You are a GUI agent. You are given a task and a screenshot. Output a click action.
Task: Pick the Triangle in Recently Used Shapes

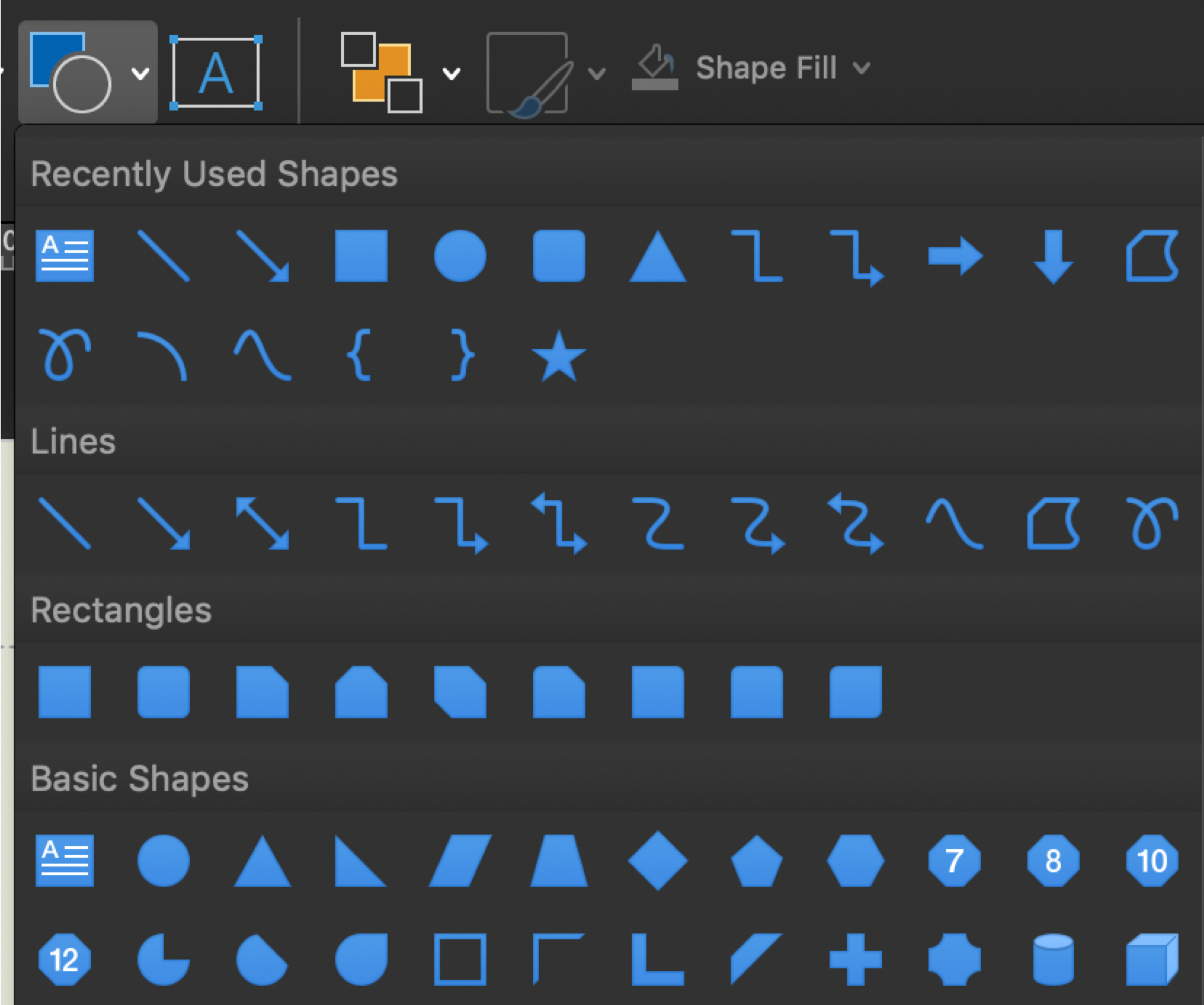click(x=658, y=257)
